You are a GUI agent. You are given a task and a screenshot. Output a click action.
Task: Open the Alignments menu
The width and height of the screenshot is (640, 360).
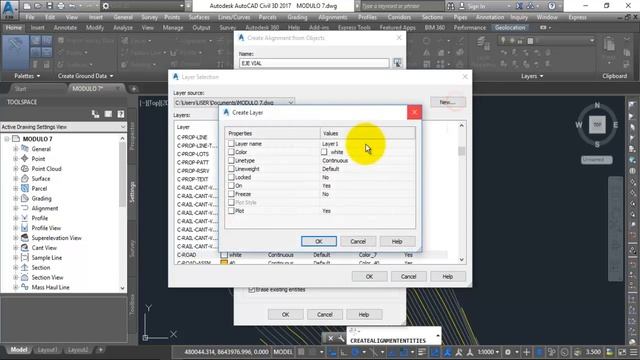pyautogui.click(x=333, y=17)
